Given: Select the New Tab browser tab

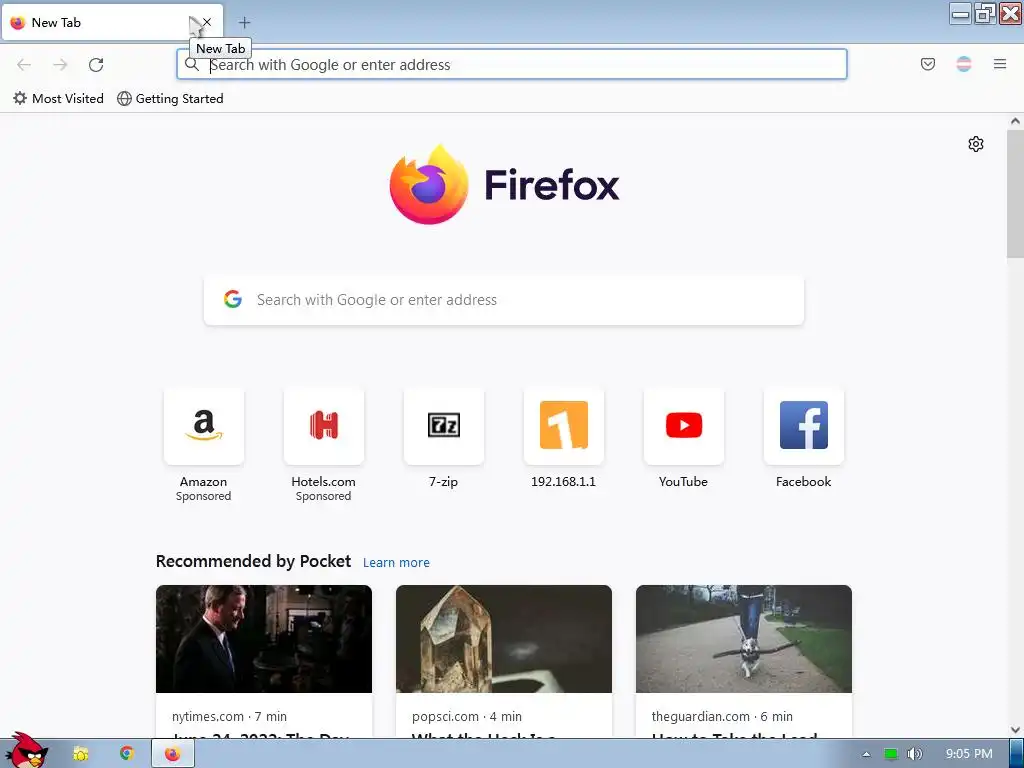Looking at the screenshot, I should tap(112, 23).
